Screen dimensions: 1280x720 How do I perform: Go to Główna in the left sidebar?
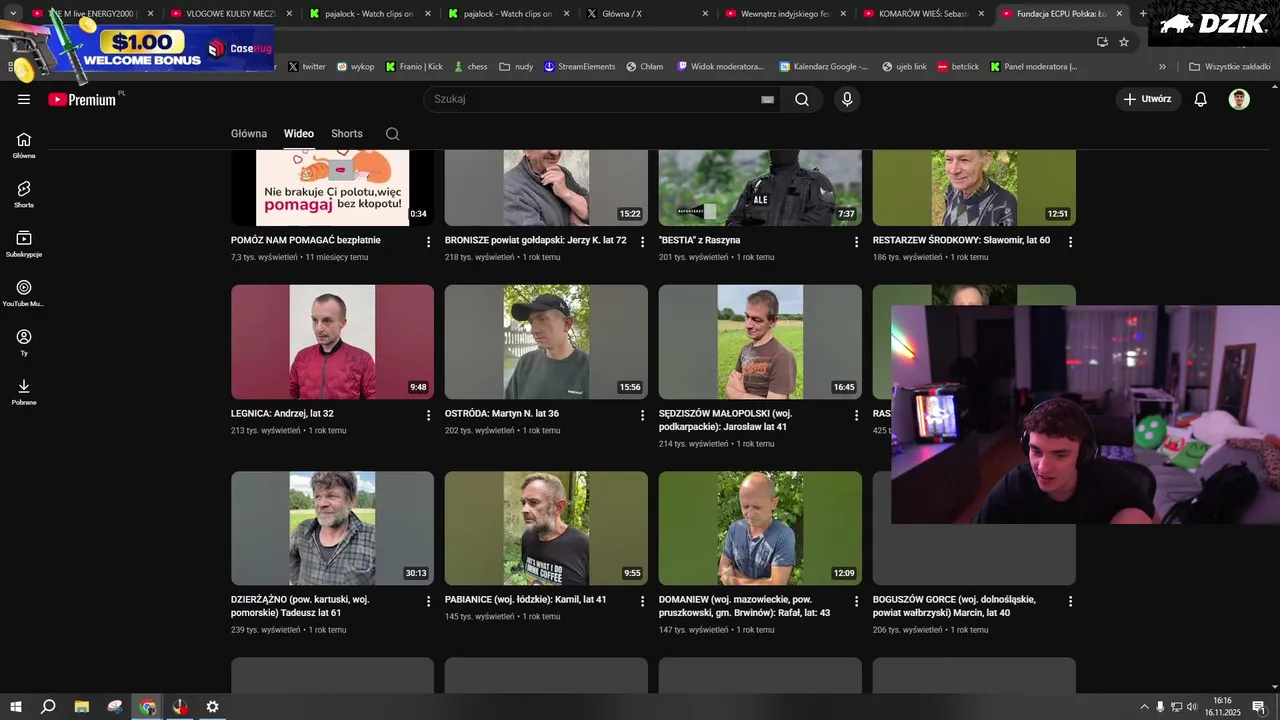[24, 145]
